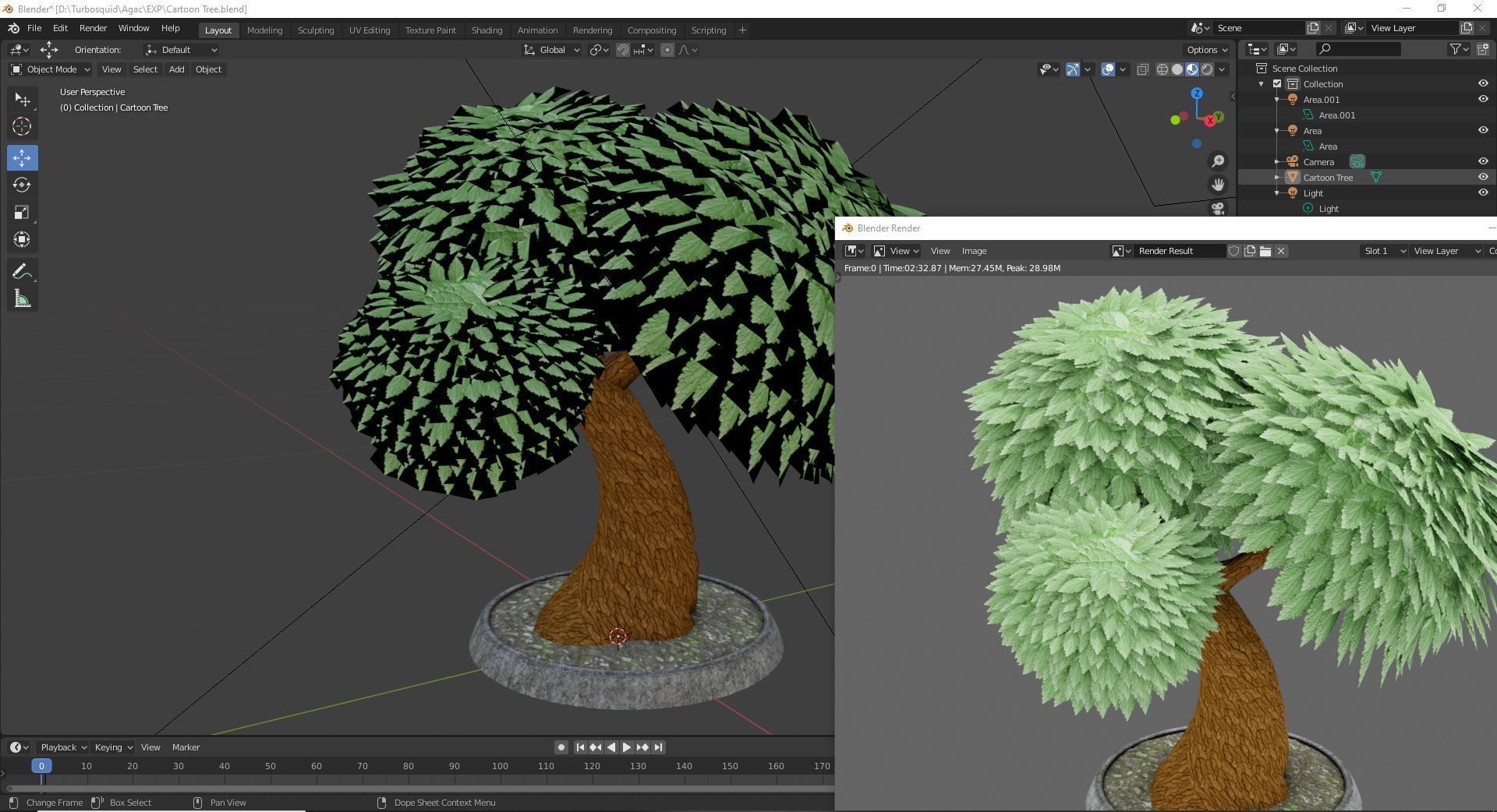Activate the Rotate tool

tap(22, 185)
